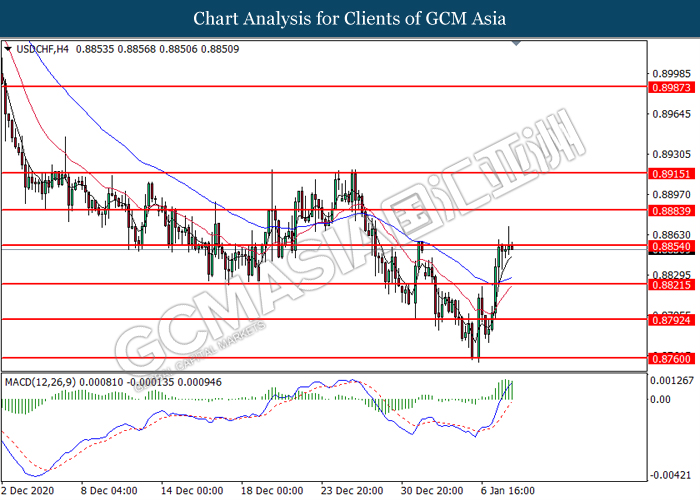Click the 0.88215 red price label
Viewport: 700px width, 500px height.
click(671, 285)
